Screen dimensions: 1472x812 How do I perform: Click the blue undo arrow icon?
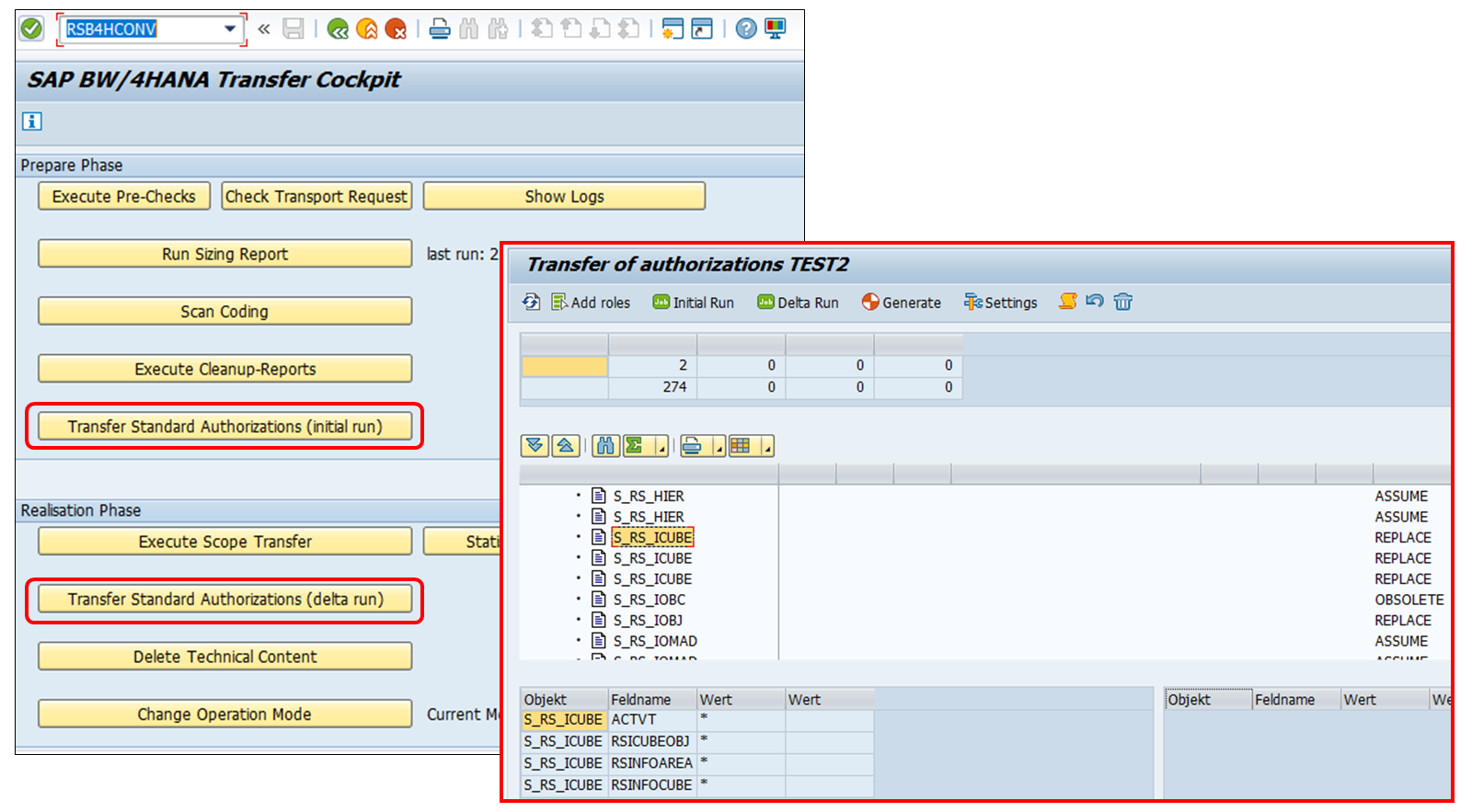pos(1095,301)
